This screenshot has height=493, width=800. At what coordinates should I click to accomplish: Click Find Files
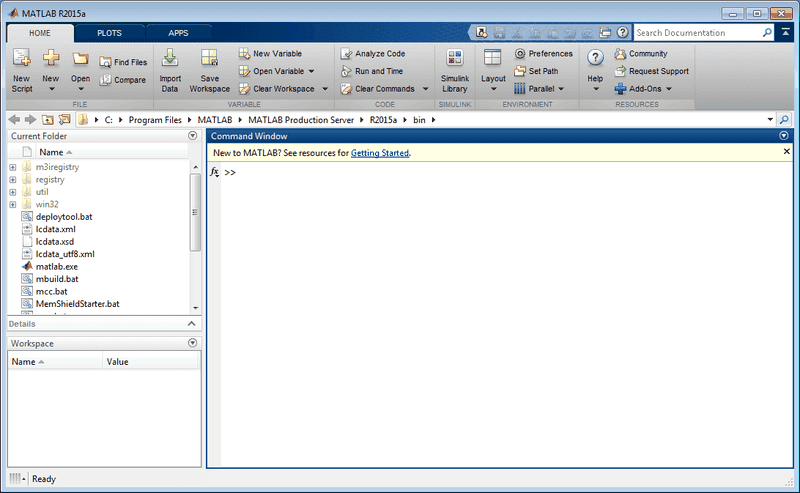[123, 62]
